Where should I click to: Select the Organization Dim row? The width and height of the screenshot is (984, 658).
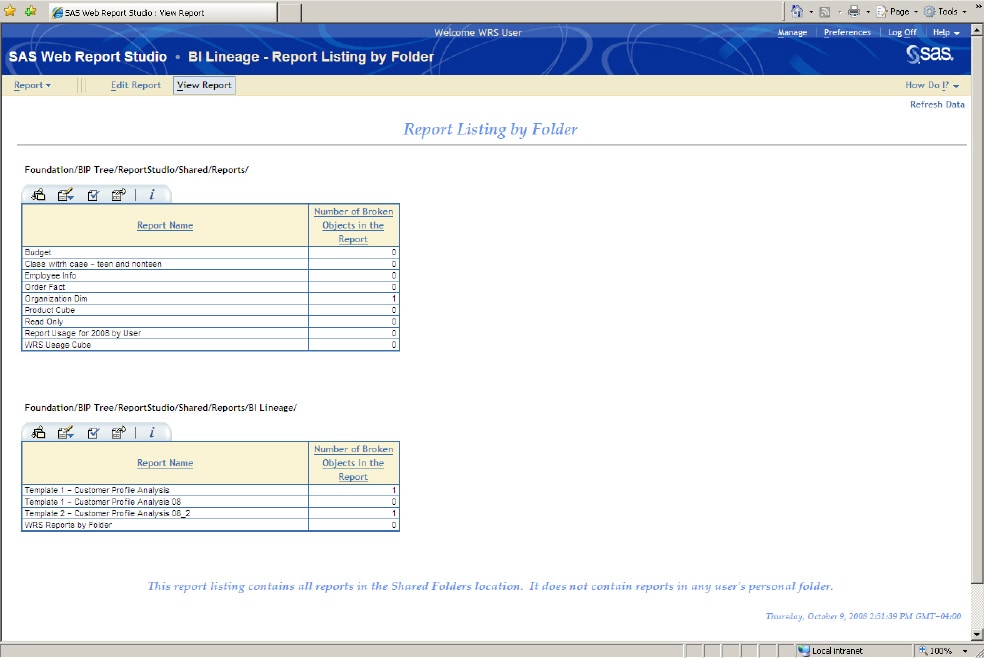point(210,299)
